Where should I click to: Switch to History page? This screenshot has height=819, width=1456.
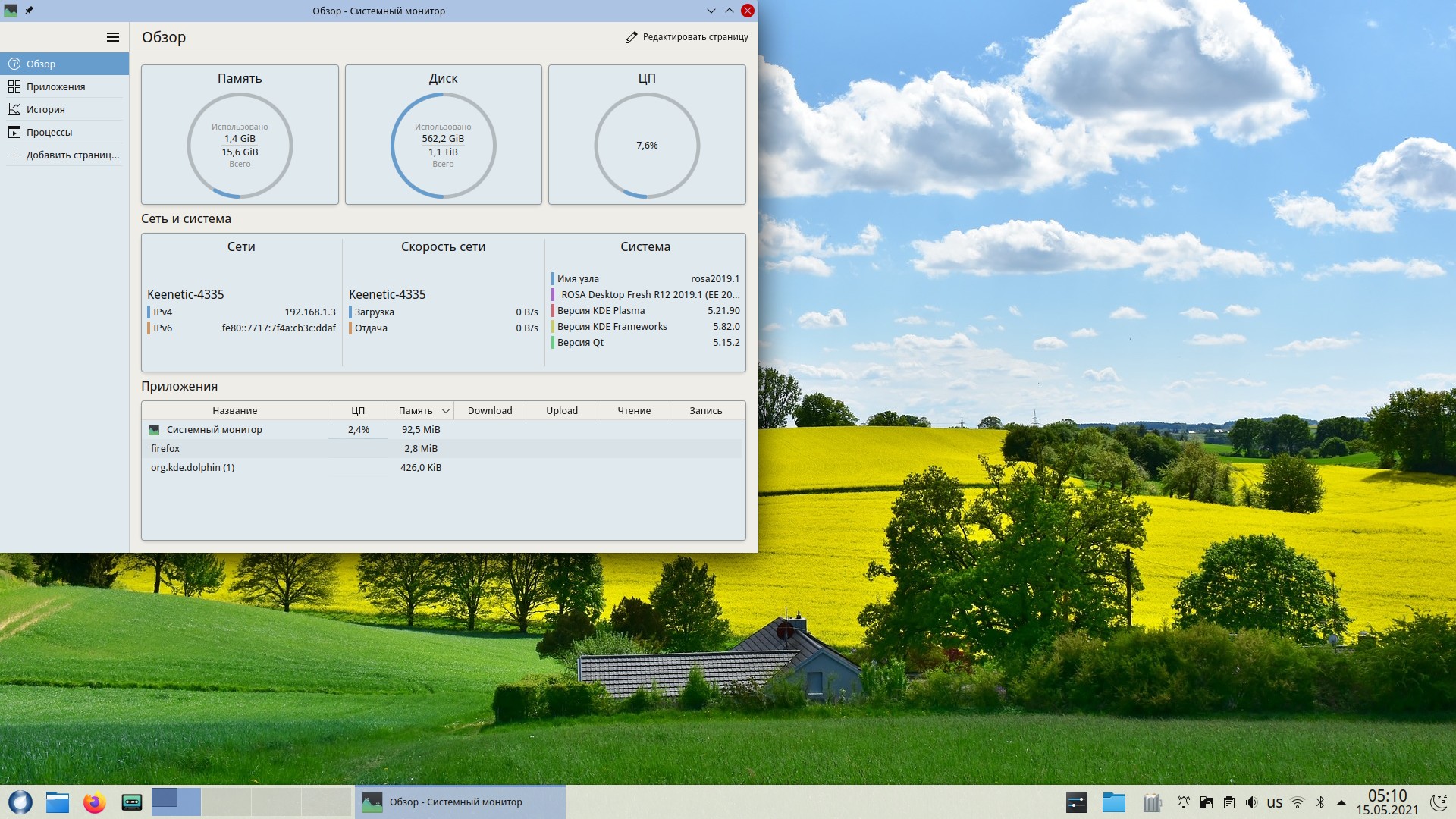tap(45, 109)
